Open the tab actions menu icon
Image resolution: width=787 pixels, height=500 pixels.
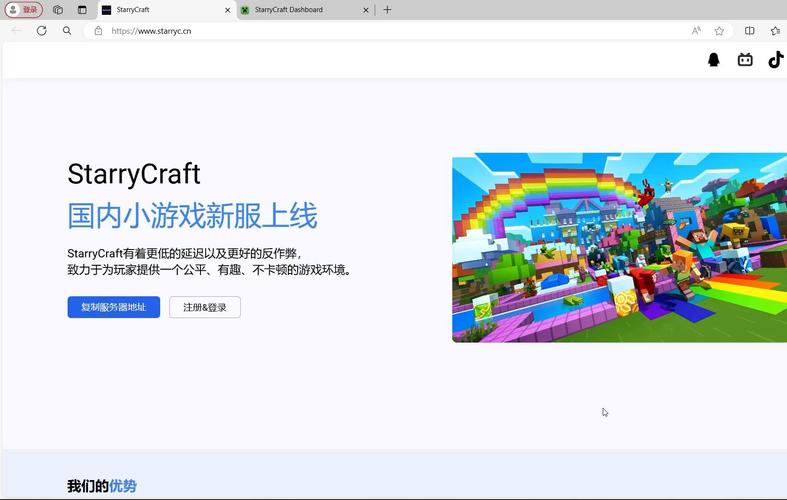(x=82, y=10)
